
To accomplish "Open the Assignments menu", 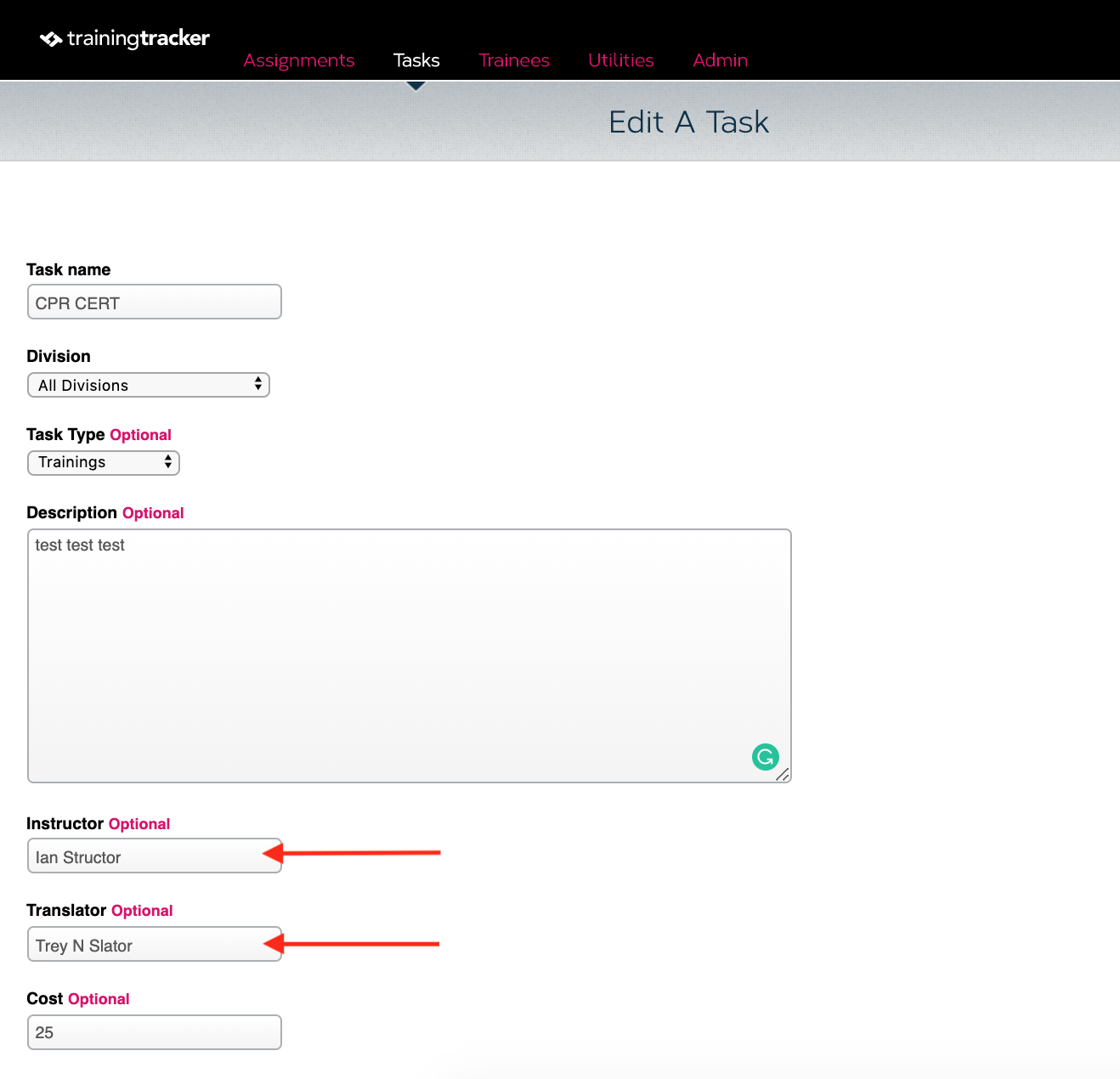I will [x=299, y=60].
